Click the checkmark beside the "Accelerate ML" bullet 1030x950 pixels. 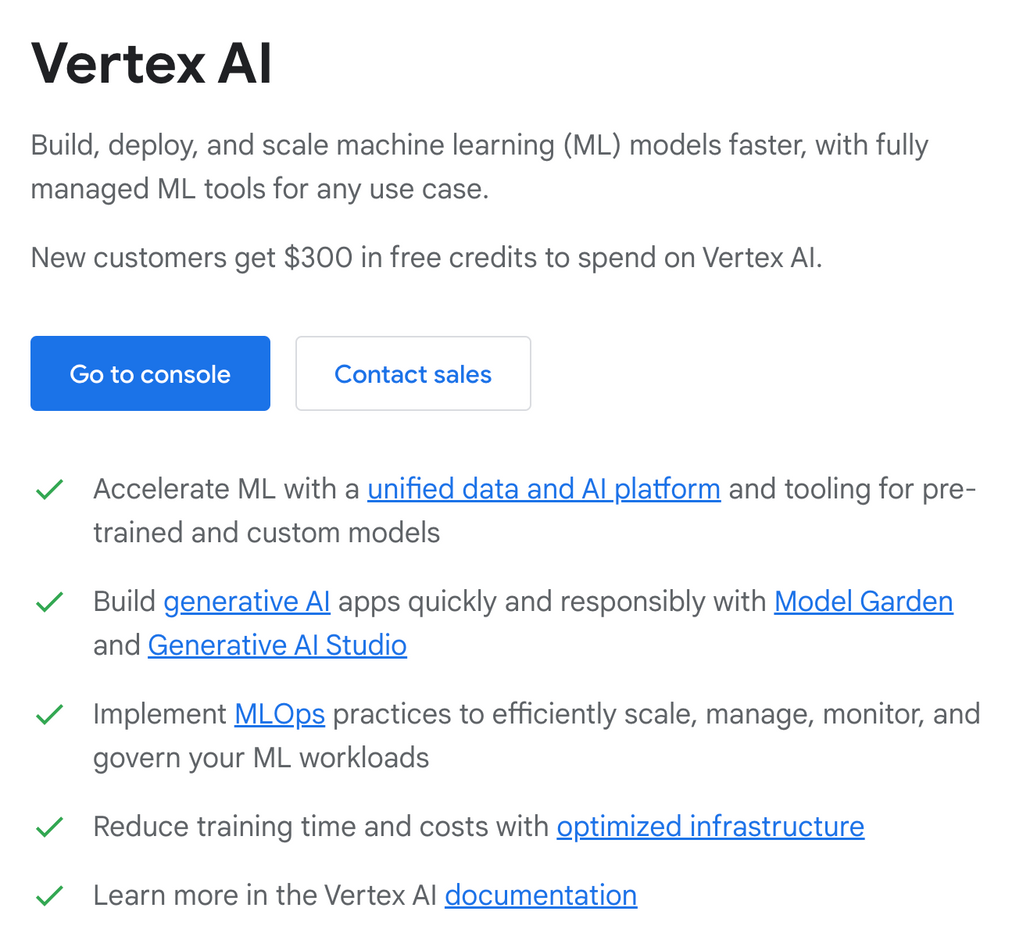pyautogui.click(x=48, y=489)
